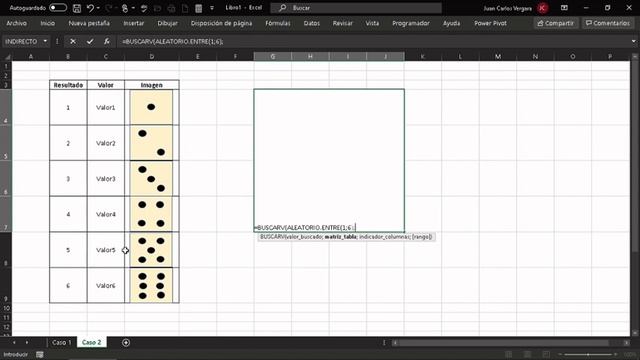The height and width of the screenshot is (360, 640).
Task: Open the touch mode dropdown arrow
Action: click(x=133, y=8)
